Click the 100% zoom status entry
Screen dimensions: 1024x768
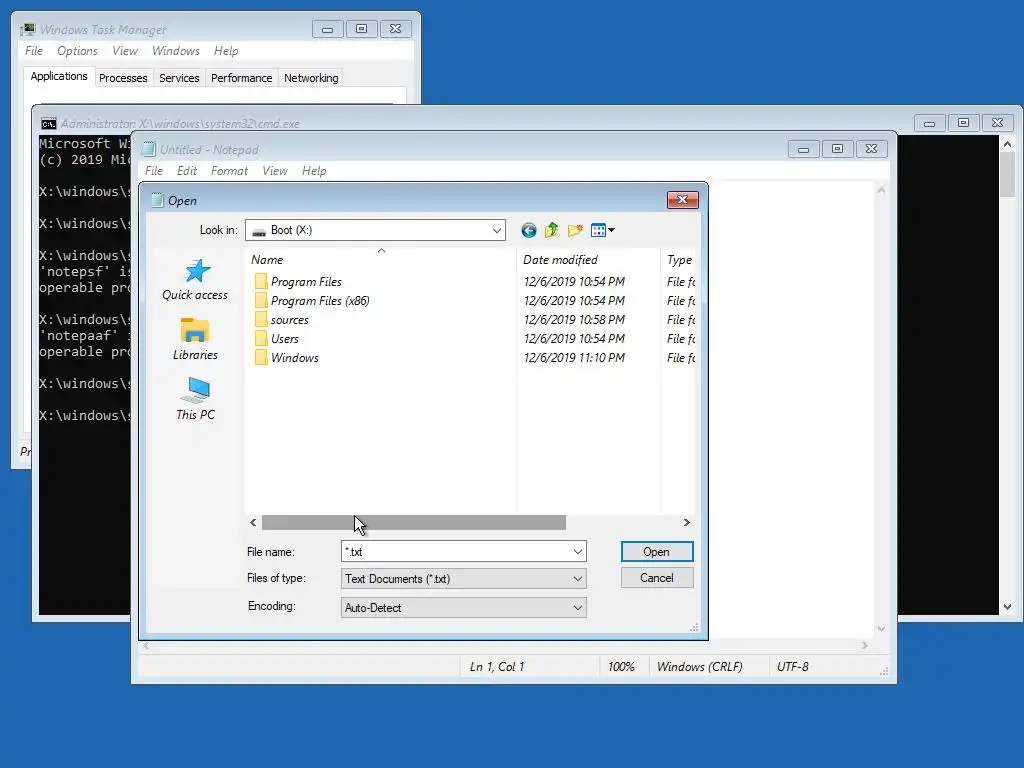621,667
